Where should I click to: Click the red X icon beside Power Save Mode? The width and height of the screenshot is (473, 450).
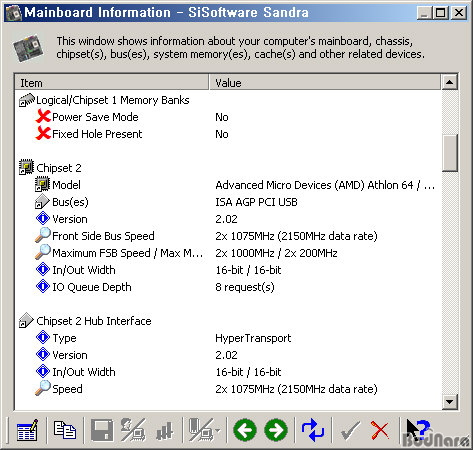pyautogui.click(x=43, y=117)
